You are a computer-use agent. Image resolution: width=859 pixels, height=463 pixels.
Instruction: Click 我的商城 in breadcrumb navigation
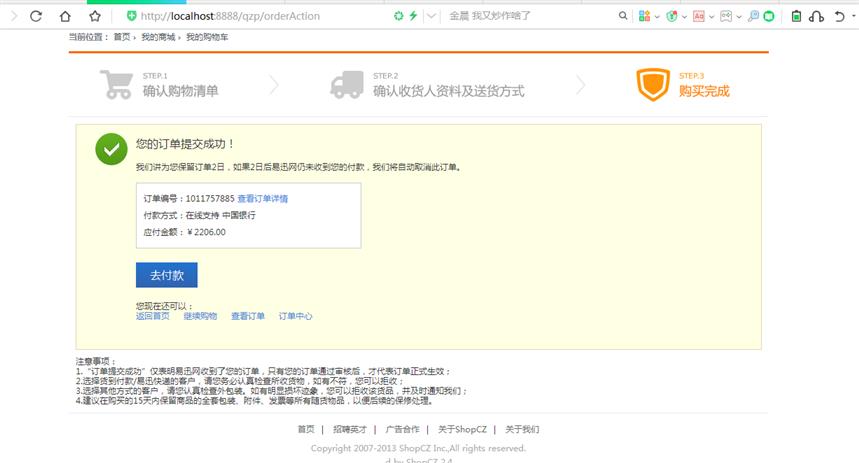coord(157,36)
